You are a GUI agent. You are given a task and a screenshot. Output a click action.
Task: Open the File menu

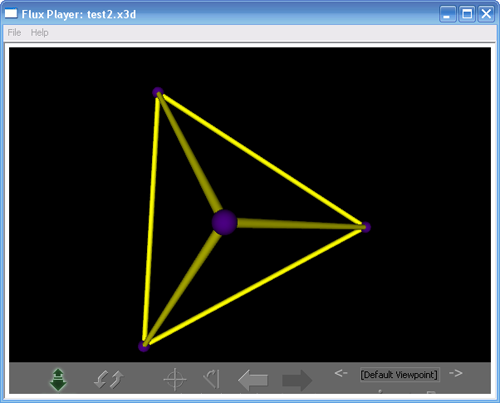pos(14,33)
